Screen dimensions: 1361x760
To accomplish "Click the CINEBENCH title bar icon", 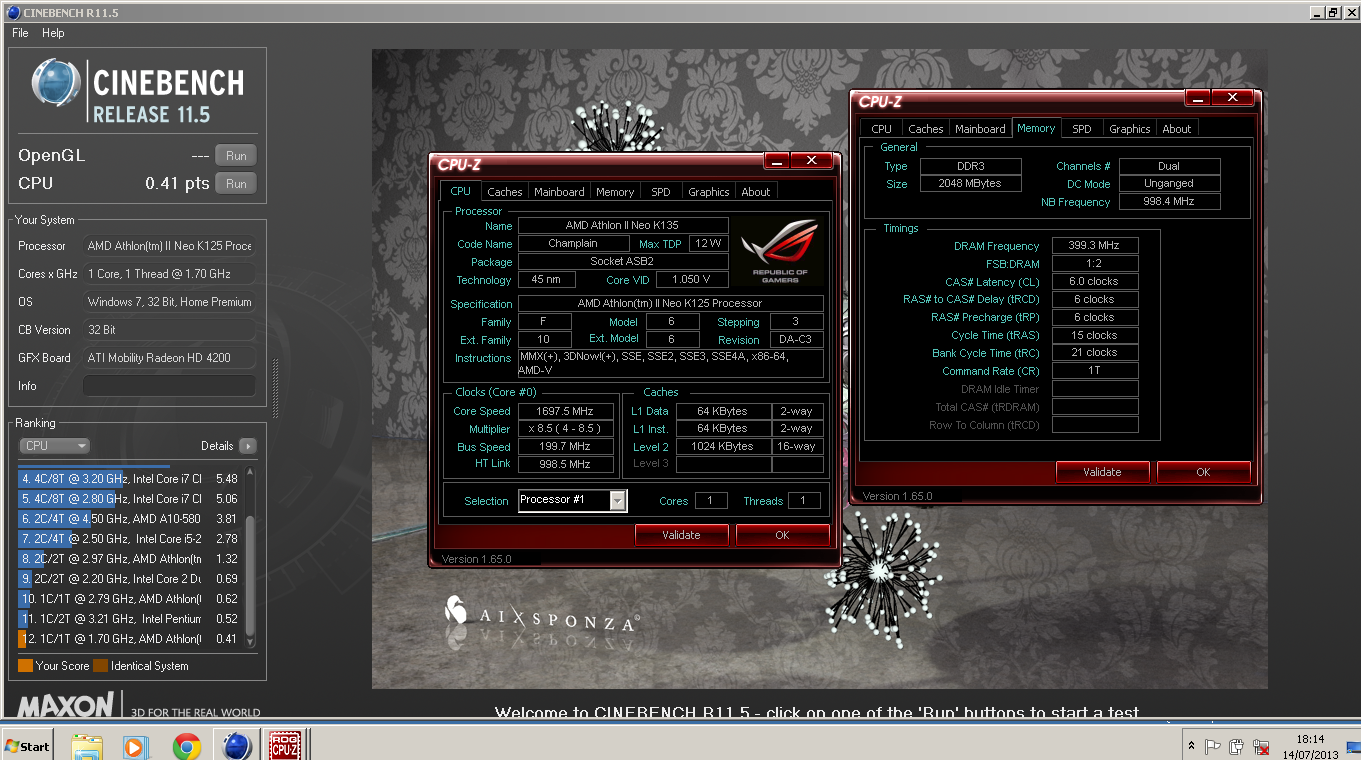I will [12, 12].
